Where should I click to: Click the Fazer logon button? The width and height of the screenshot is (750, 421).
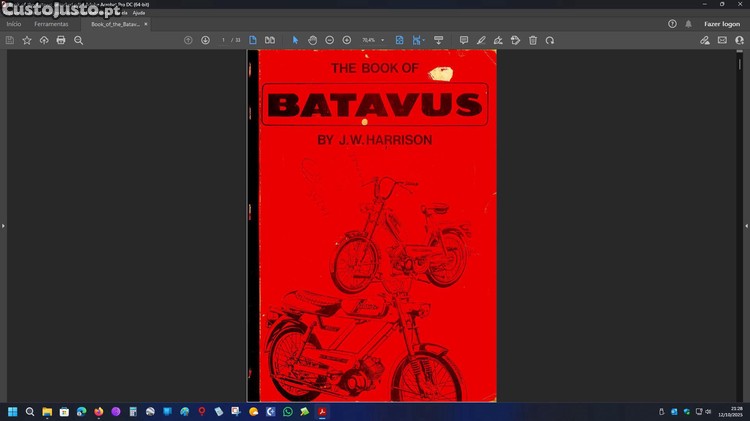721,23
